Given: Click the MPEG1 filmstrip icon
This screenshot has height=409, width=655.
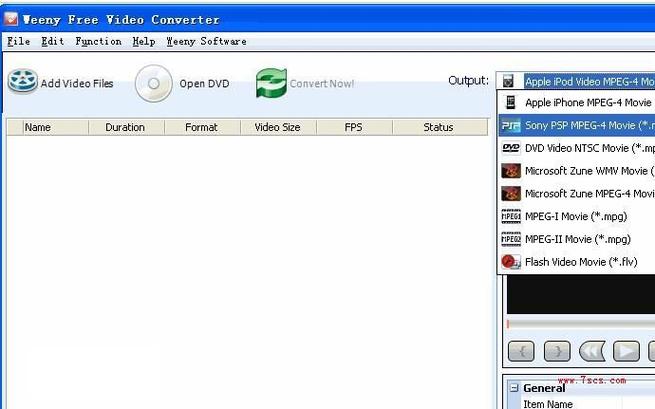Looking at the screenshot, I should click(x=511, y=216).
